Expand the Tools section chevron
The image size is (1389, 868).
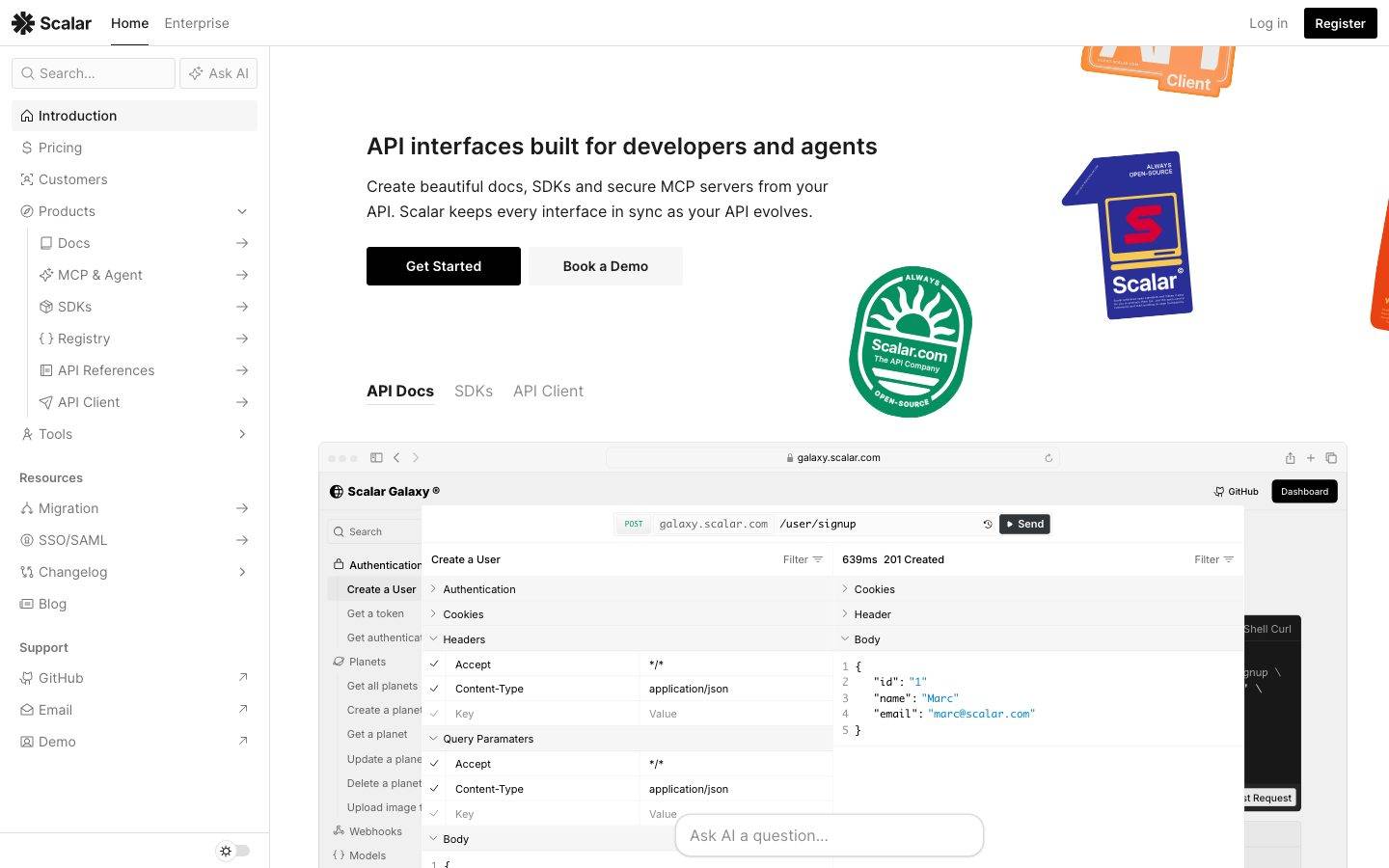point(242,434)
